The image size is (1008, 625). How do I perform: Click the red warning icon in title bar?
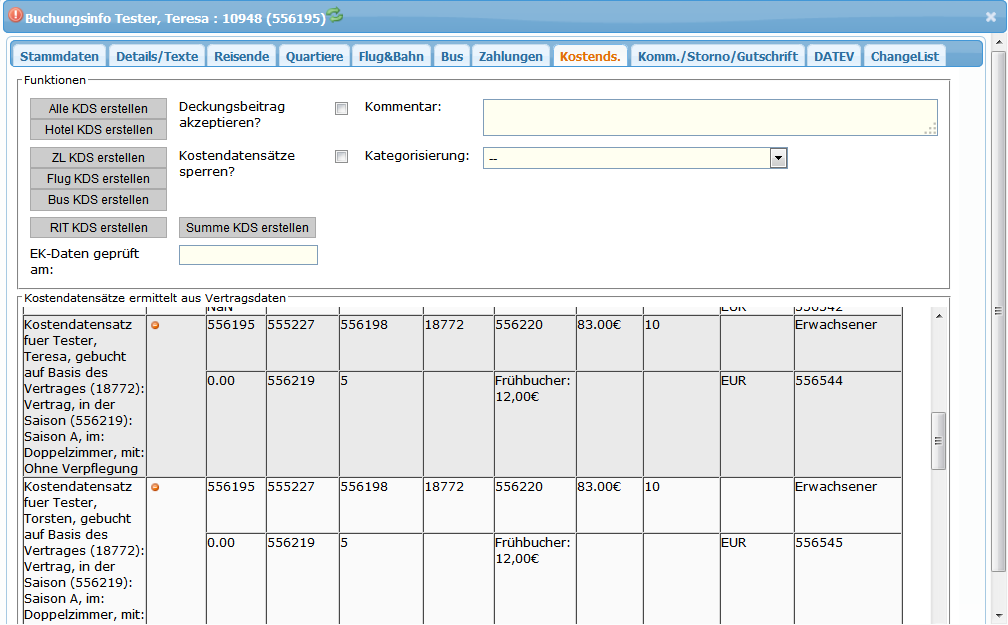click(15, 17)
